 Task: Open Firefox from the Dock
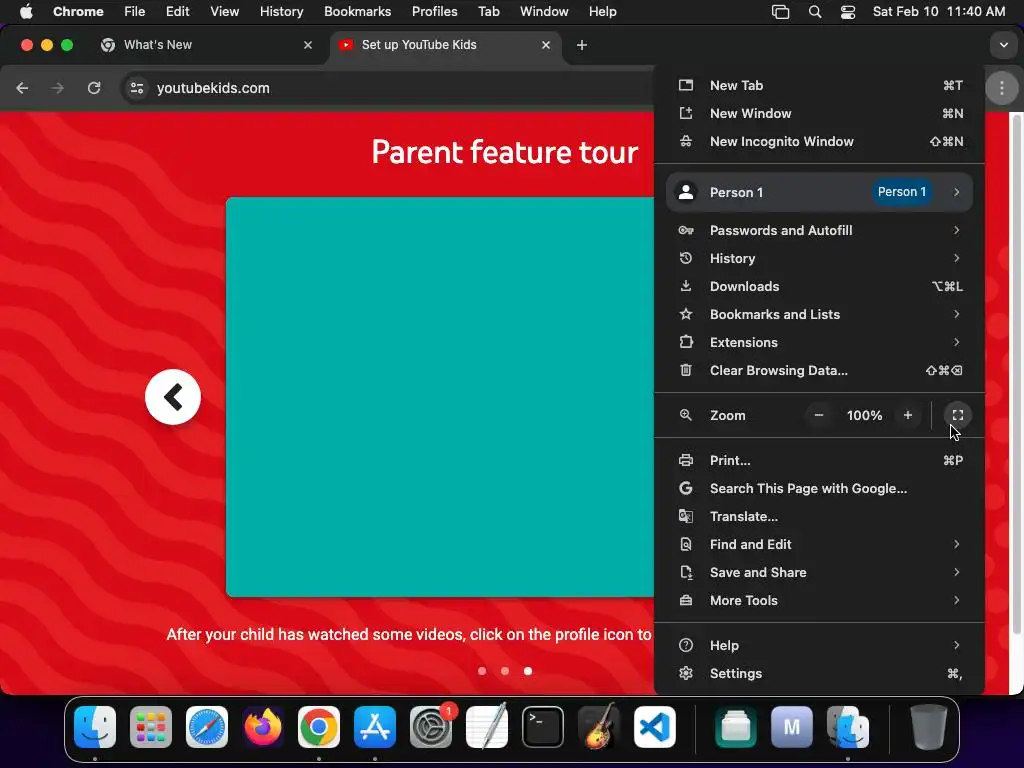click(x=263, y=727)
